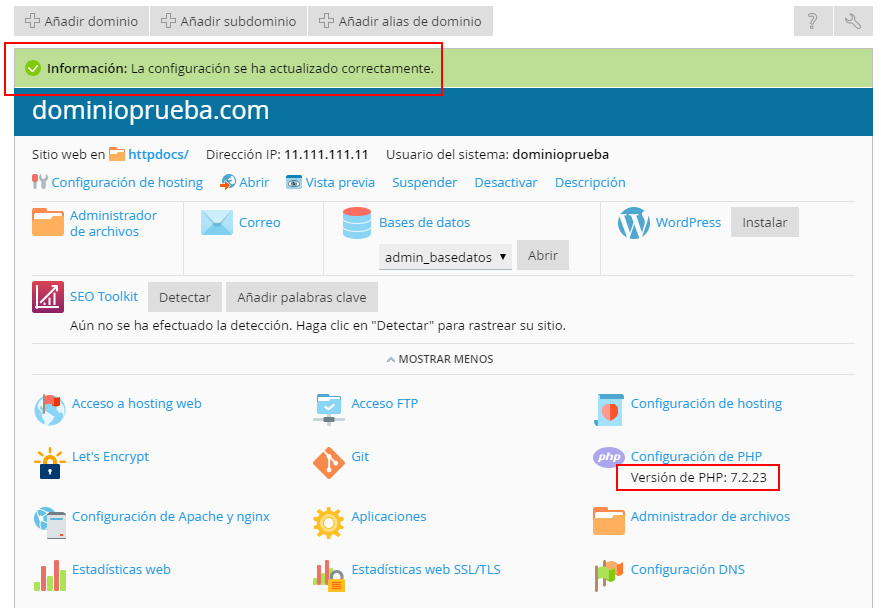Click the help question mark icon
Image resolution: width=881 pixels, height=608 pixels.
813,21
